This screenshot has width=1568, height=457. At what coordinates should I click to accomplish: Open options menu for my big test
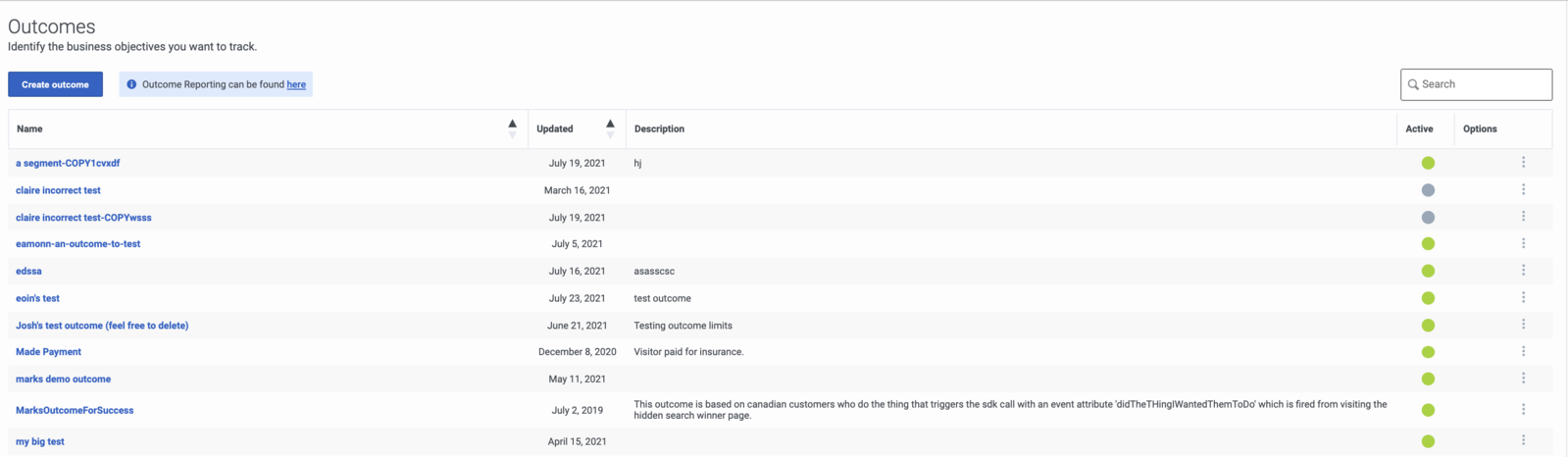coord(1523,440)
